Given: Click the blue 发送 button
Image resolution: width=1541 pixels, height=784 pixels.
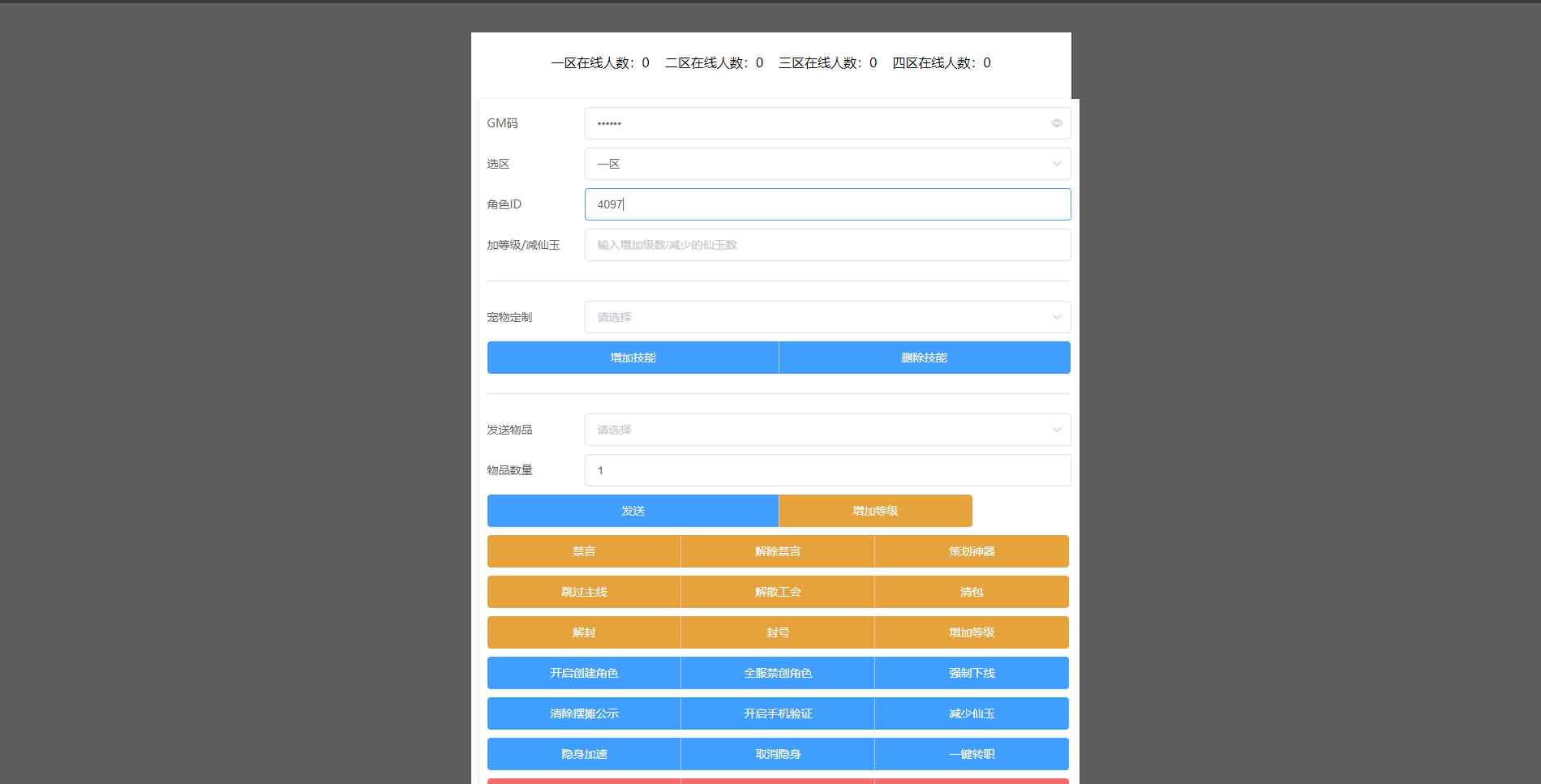Looking at the screenshot, I should tap(633, 511).
